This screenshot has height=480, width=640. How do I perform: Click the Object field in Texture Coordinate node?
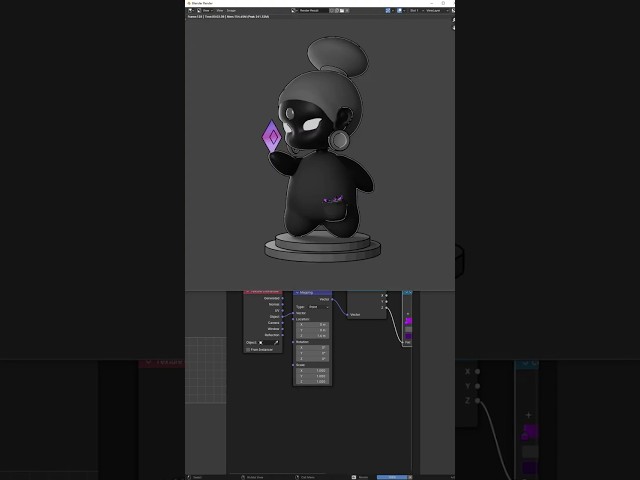click(x=269, y=343)
